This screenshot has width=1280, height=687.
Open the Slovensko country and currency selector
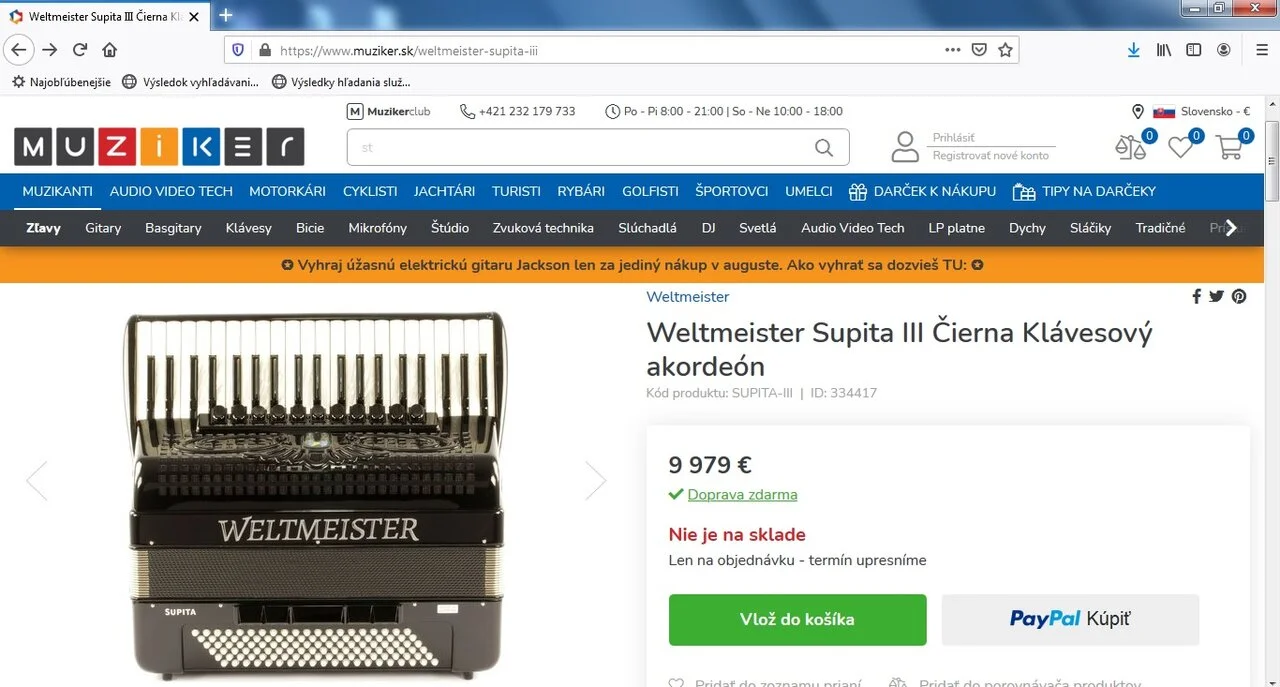[x=1191, y=111]
